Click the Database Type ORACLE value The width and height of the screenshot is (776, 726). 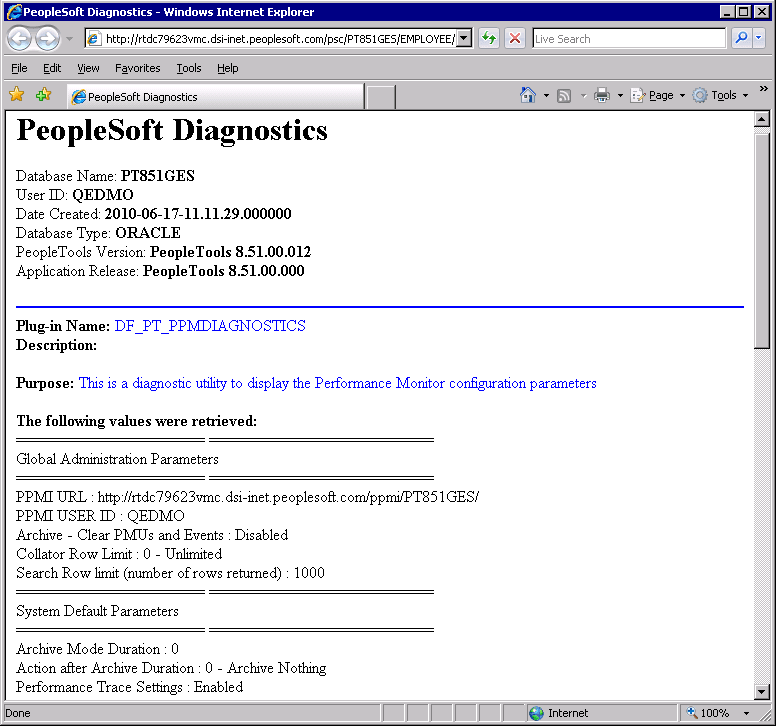(148, 233)
